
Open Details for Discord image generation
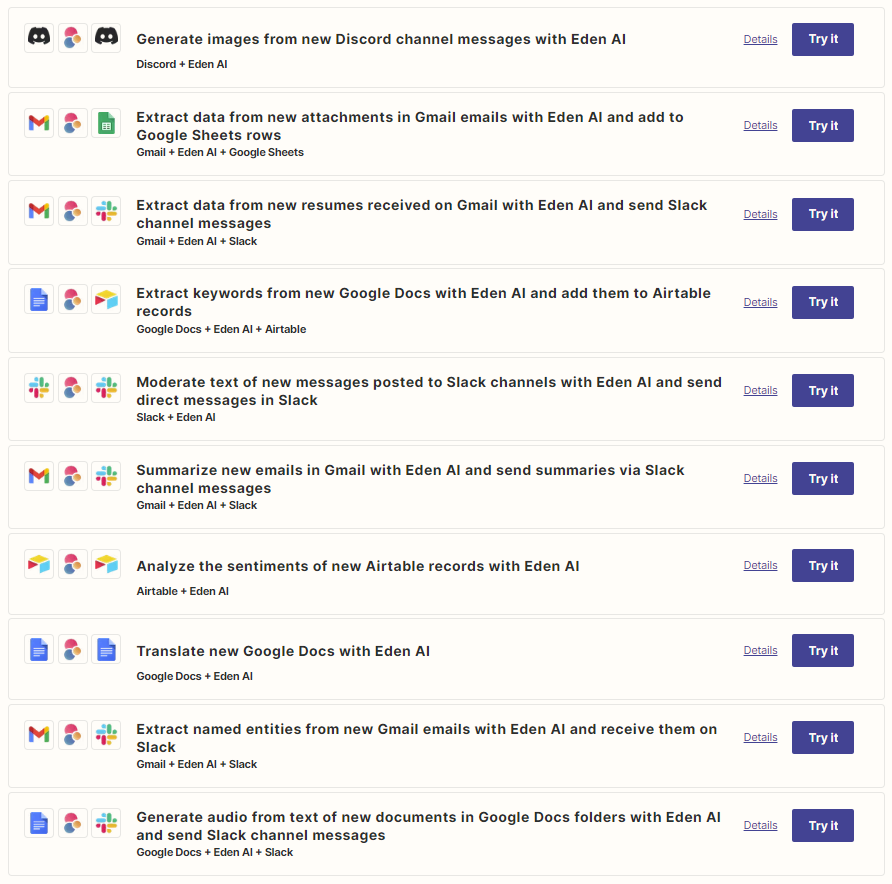[x=760, y=39]
